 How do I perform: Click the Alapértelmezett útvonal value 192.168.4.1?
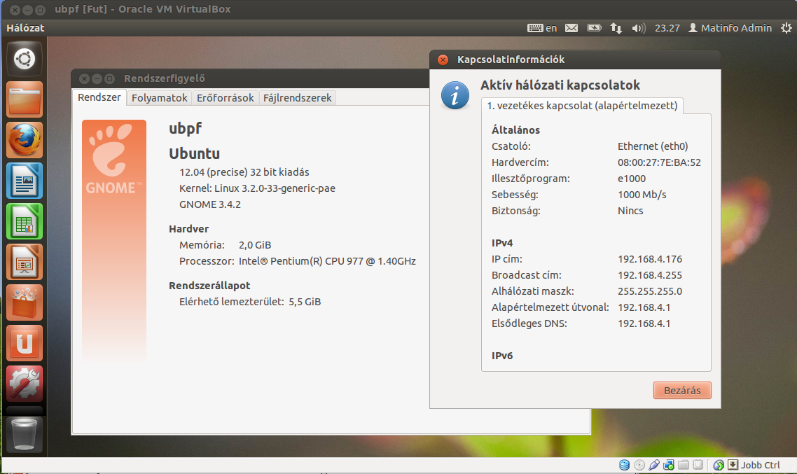pyautogui.click(x=644, y=308)
